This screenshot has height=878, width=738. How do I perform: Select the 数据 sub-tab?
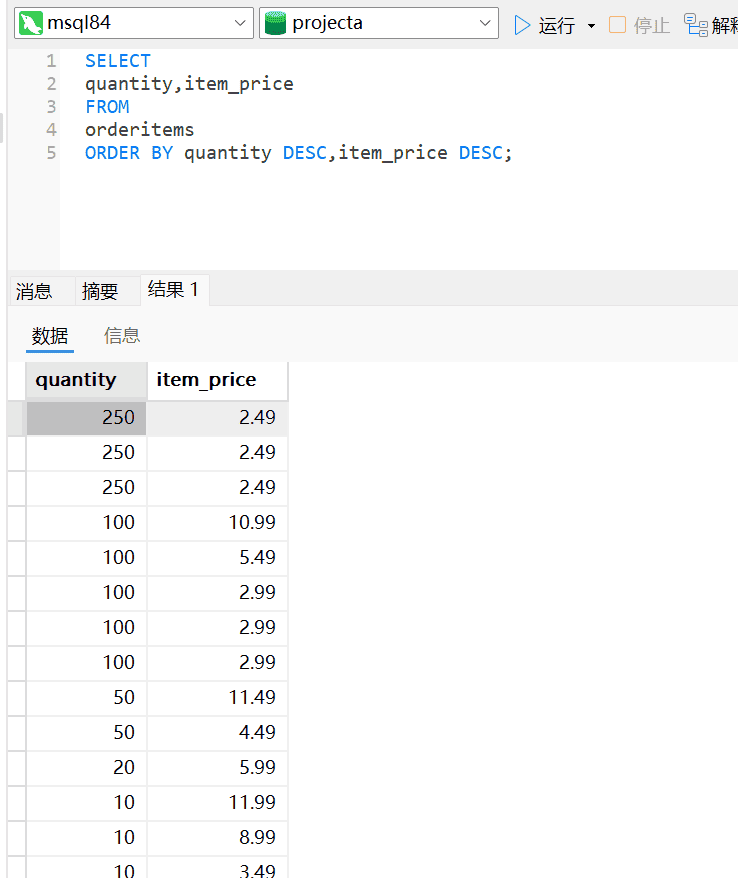(x=50, y=336)
